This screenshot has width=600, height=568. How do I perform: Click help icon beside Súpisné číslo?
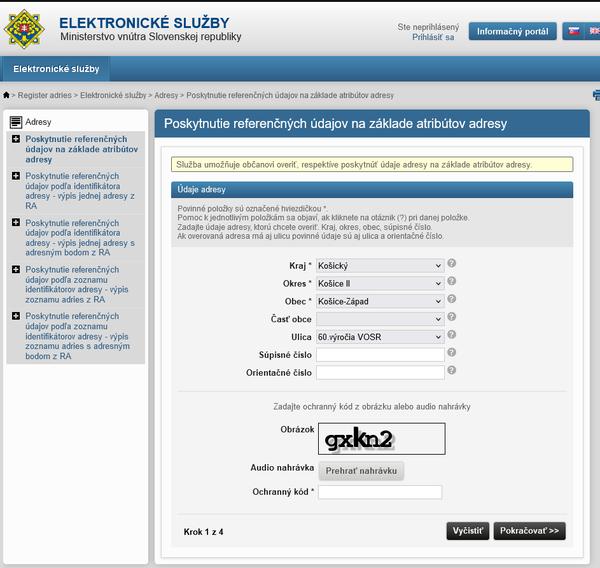pos(452,353)
